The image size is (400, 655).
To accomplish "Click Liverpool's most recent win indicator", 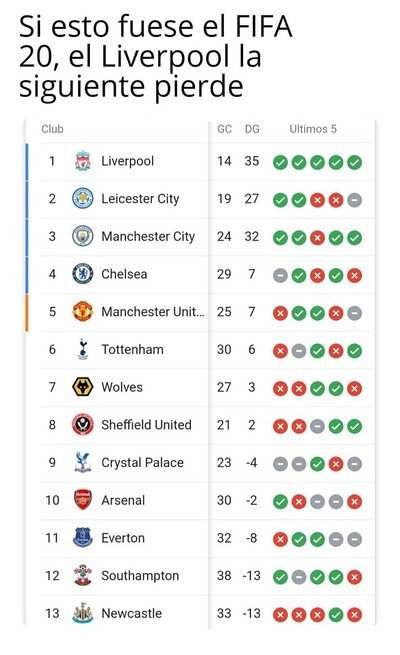I will click(x=354, y=162).
